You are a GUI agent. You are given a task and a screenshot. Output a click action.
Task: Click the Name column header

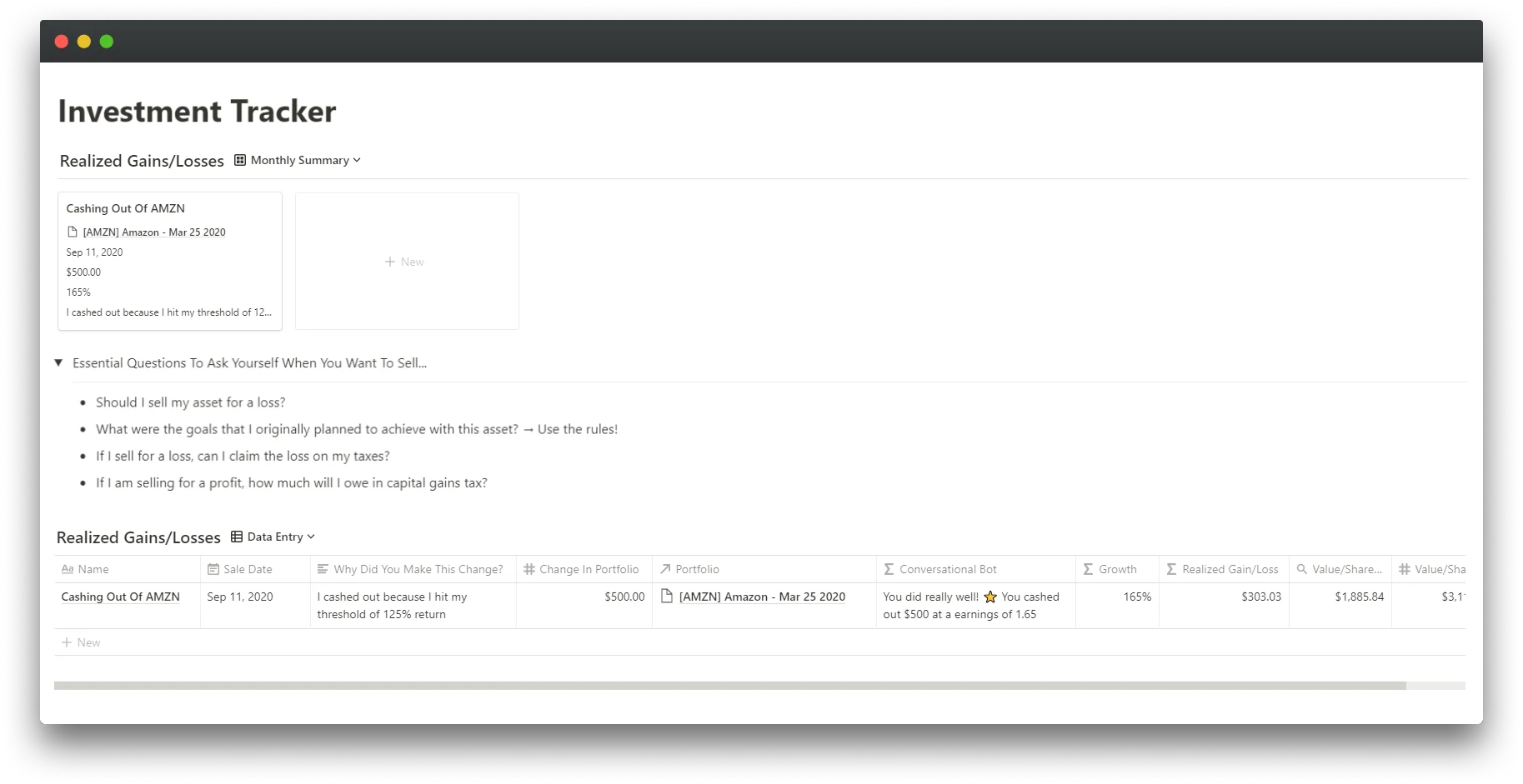pos(128,569)
